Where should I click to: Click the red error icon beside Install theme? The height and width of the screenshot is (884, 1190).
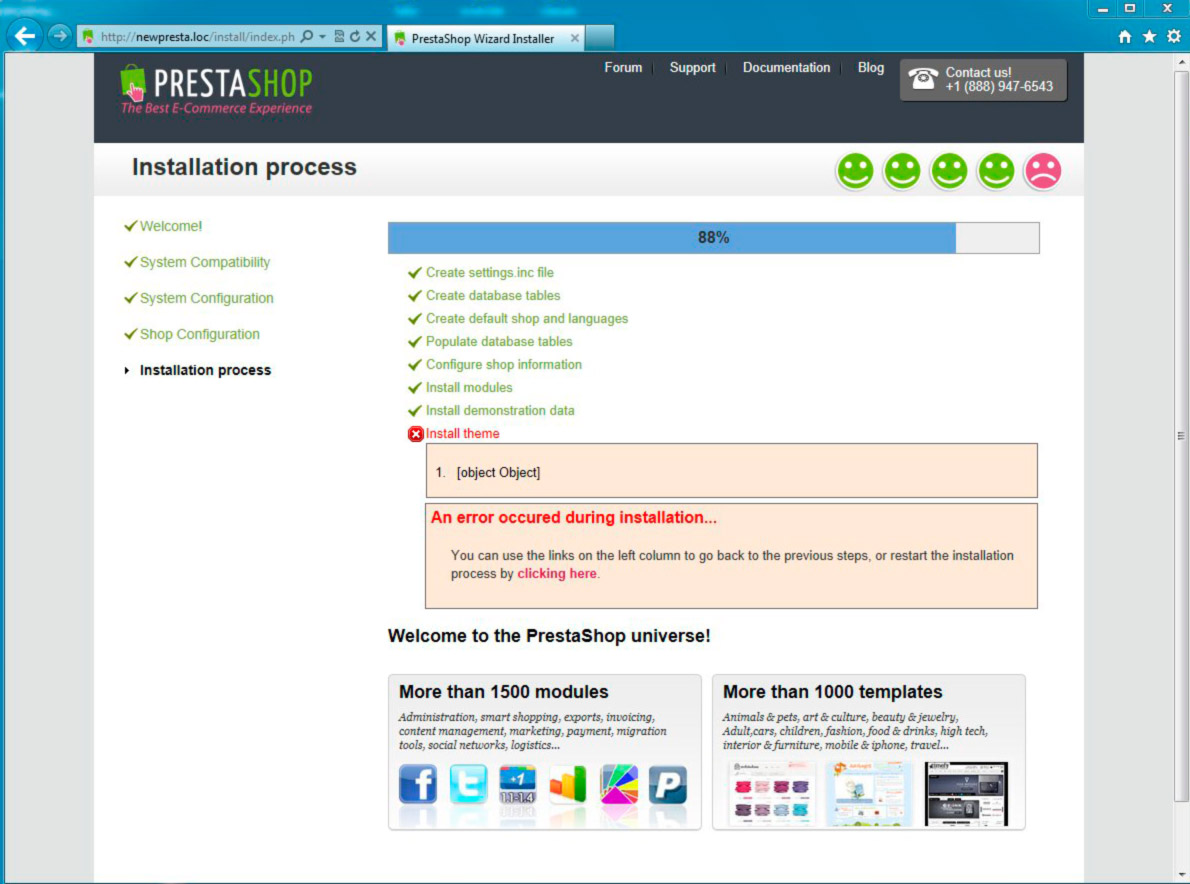tap(415, 434)
